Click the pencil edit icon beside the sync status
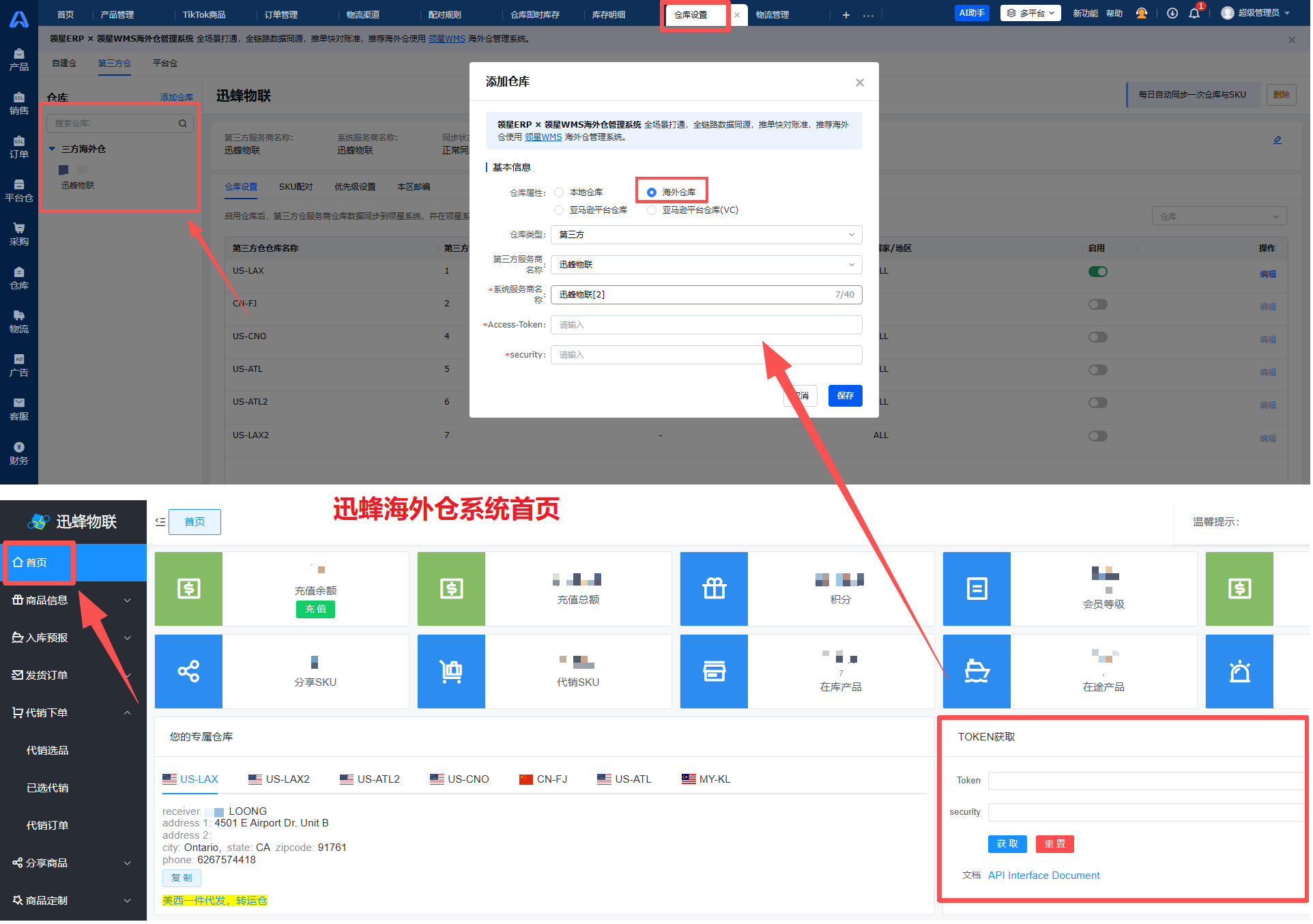 (1278, 140)
